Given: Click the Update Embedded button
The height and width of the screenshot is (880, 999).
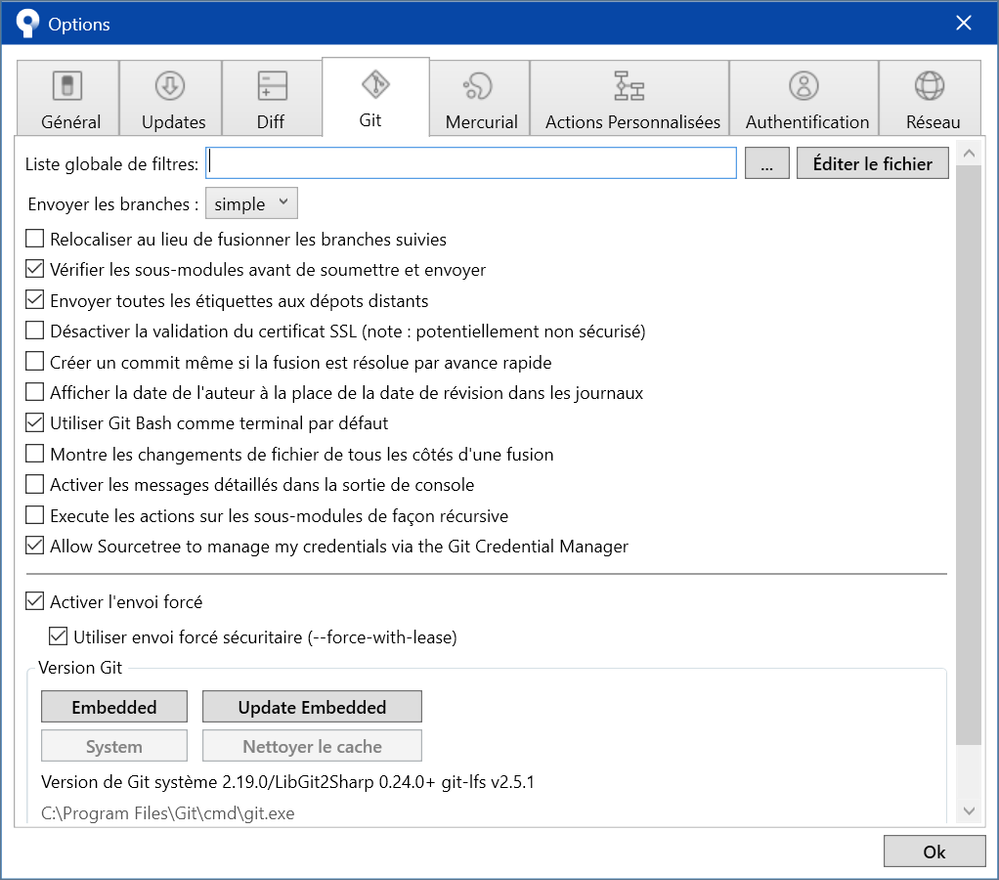Looking at the screenshot, I should coord(312,707).
